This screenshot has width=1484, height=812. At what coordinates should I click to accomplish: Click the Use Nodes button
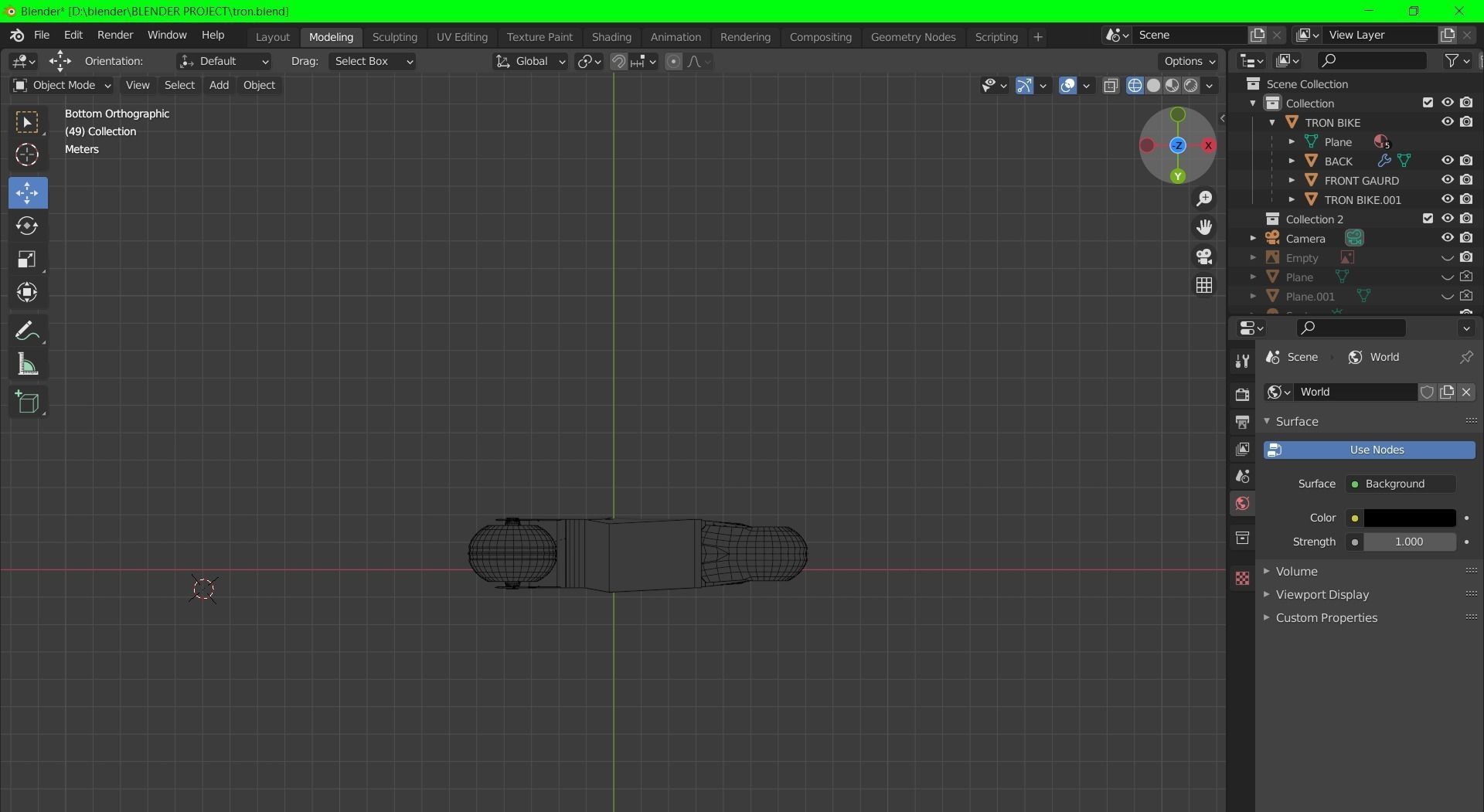point(1369,450)
